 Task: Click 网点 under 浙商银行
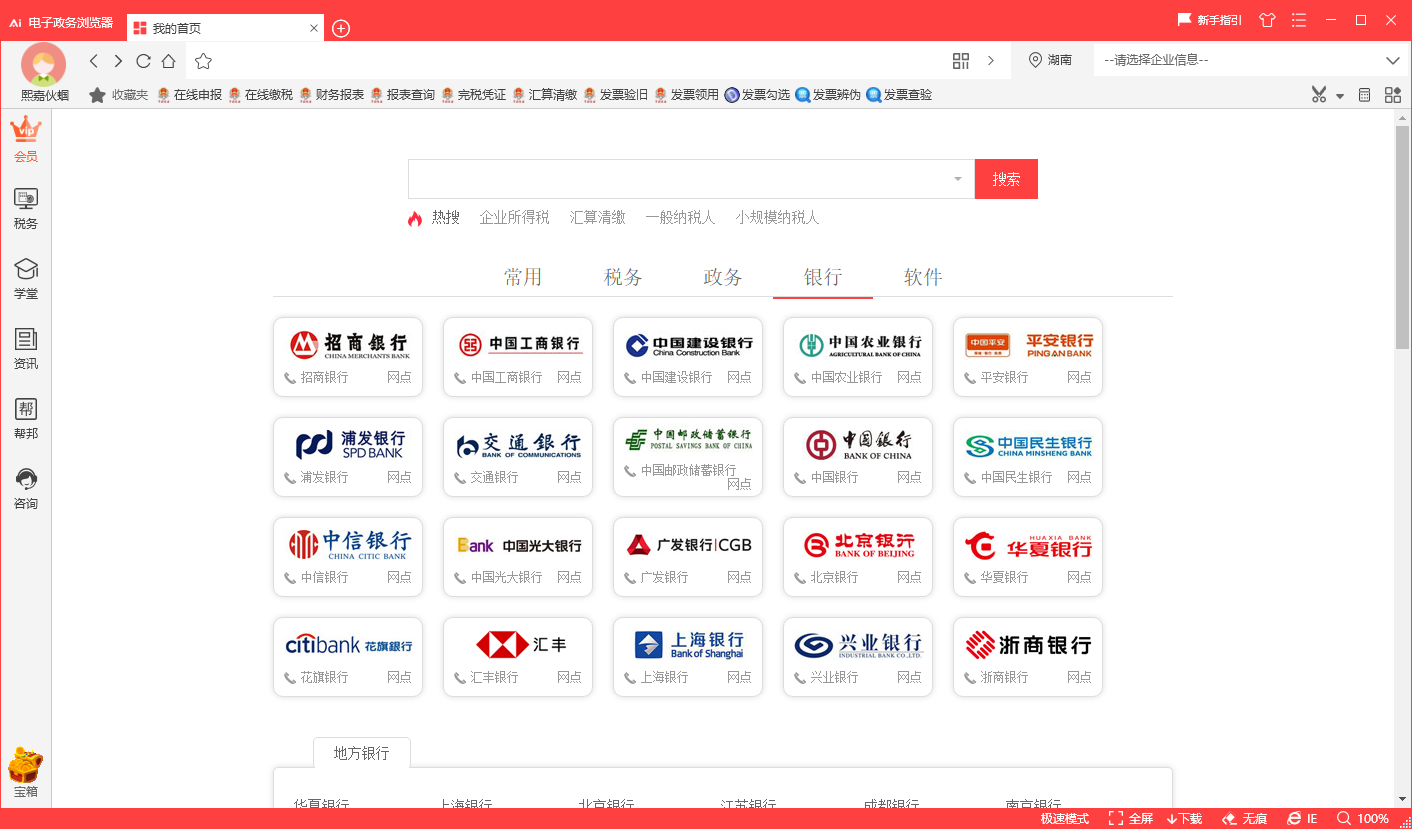(x=1079, y=677)
